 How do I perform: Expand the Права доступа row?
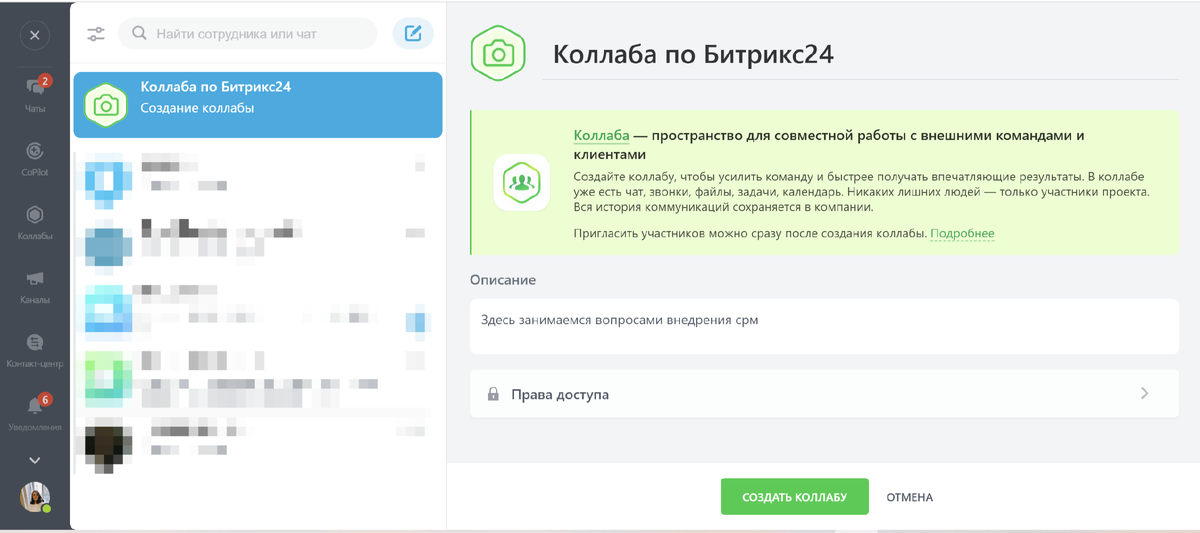824,394
